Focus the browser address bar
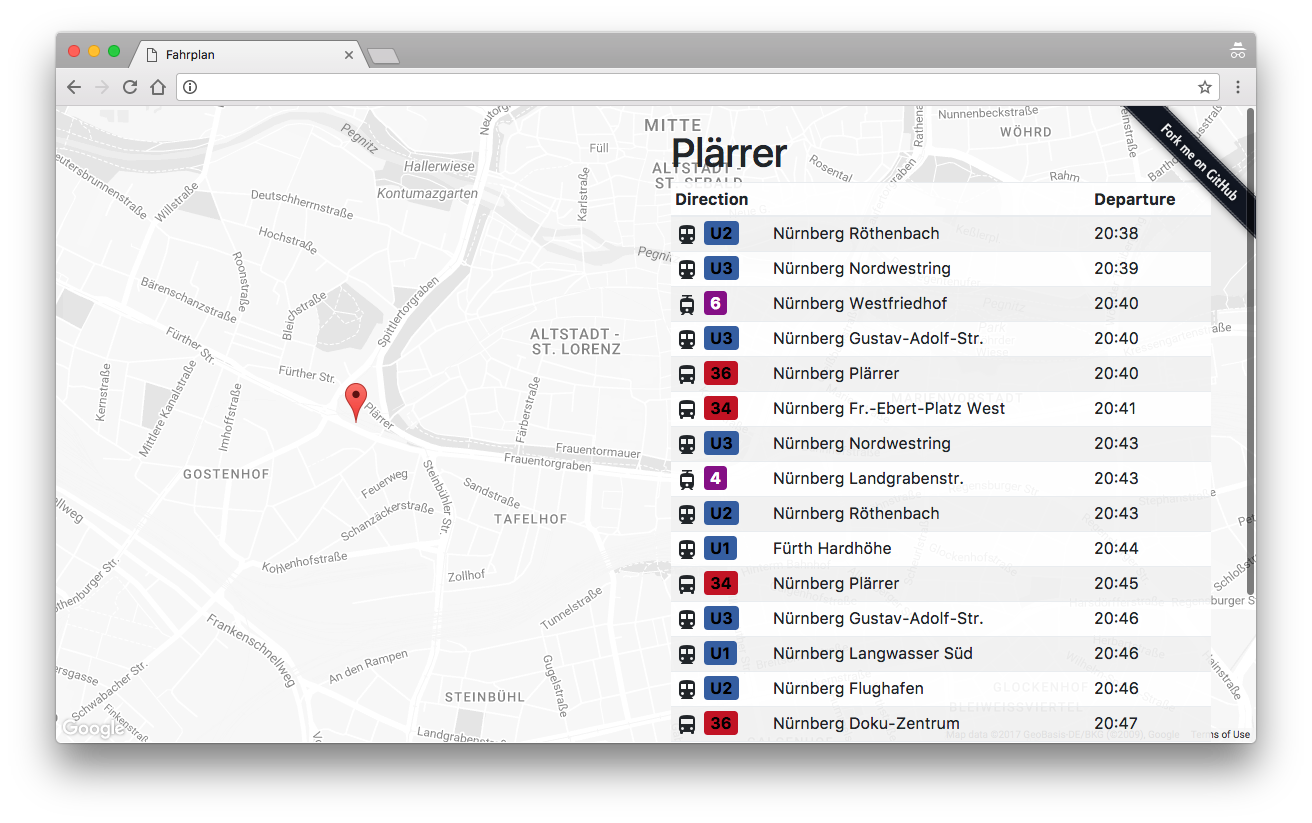Viewport: 1312px width, 823px height. (697, 87)
